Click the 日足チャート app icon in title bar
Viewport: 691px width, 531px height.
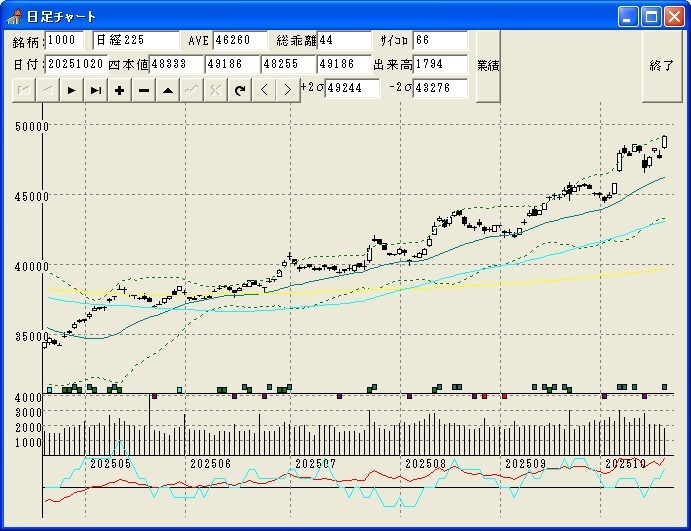(x=15, y=17)
